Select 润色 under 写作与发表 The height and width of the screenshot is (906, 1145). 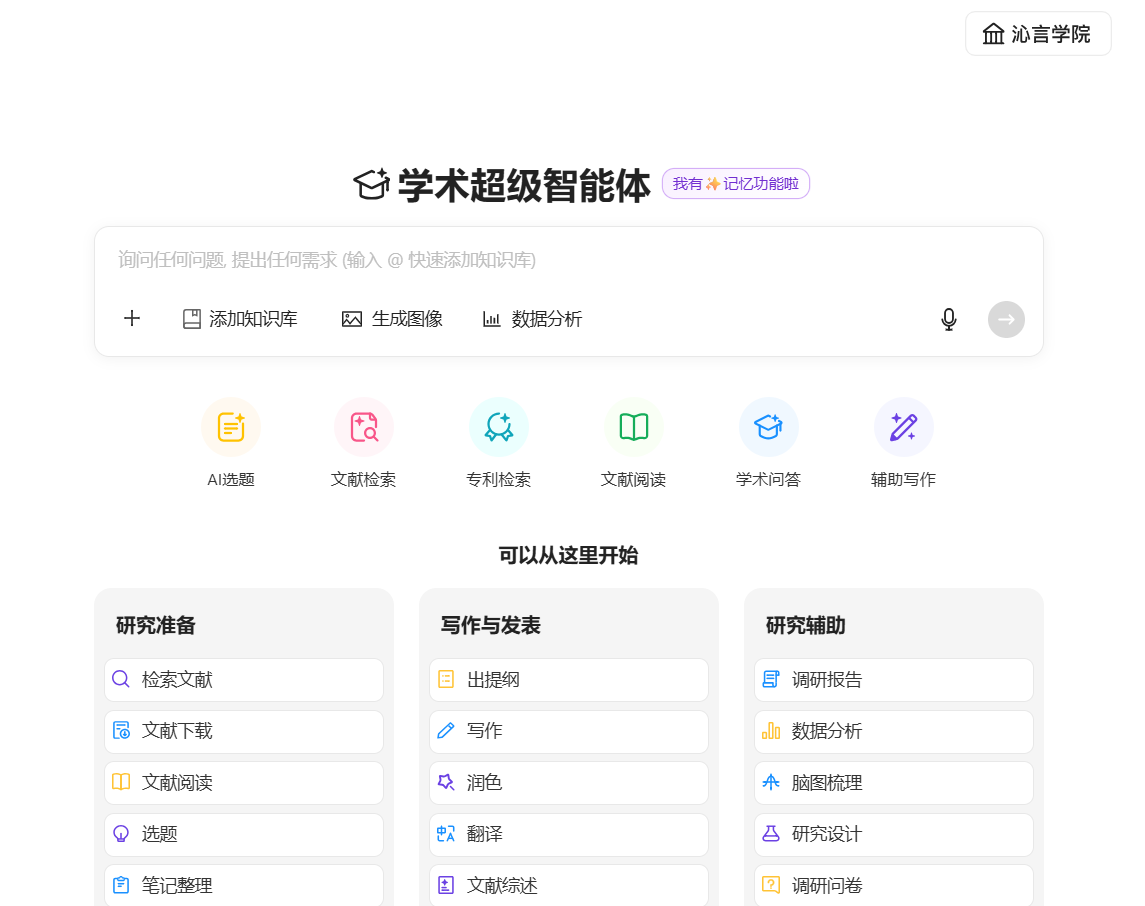[569, 783]
